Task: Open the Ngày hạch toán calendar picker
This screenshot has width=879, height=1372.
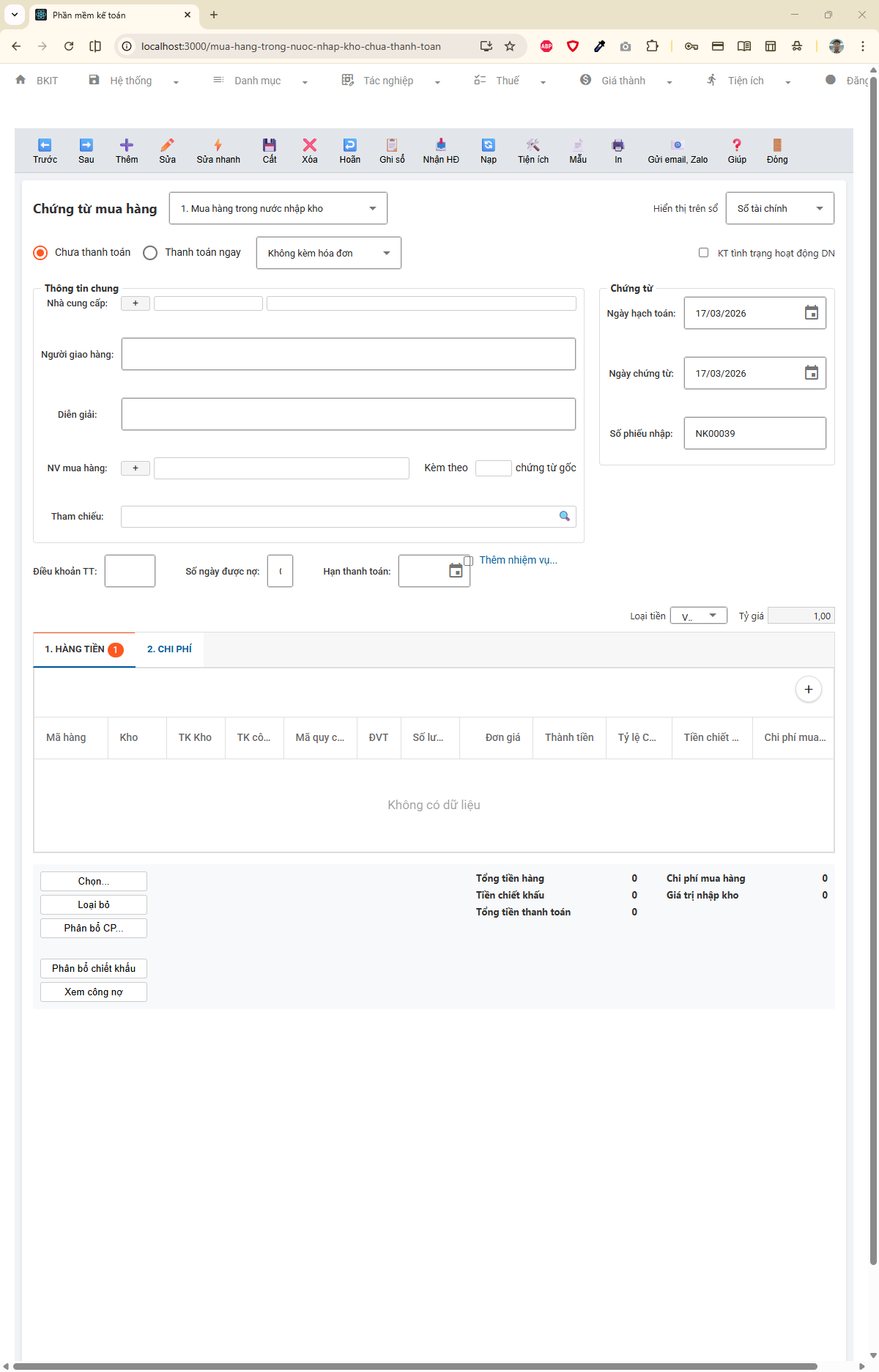Action: tap(811, 313)
